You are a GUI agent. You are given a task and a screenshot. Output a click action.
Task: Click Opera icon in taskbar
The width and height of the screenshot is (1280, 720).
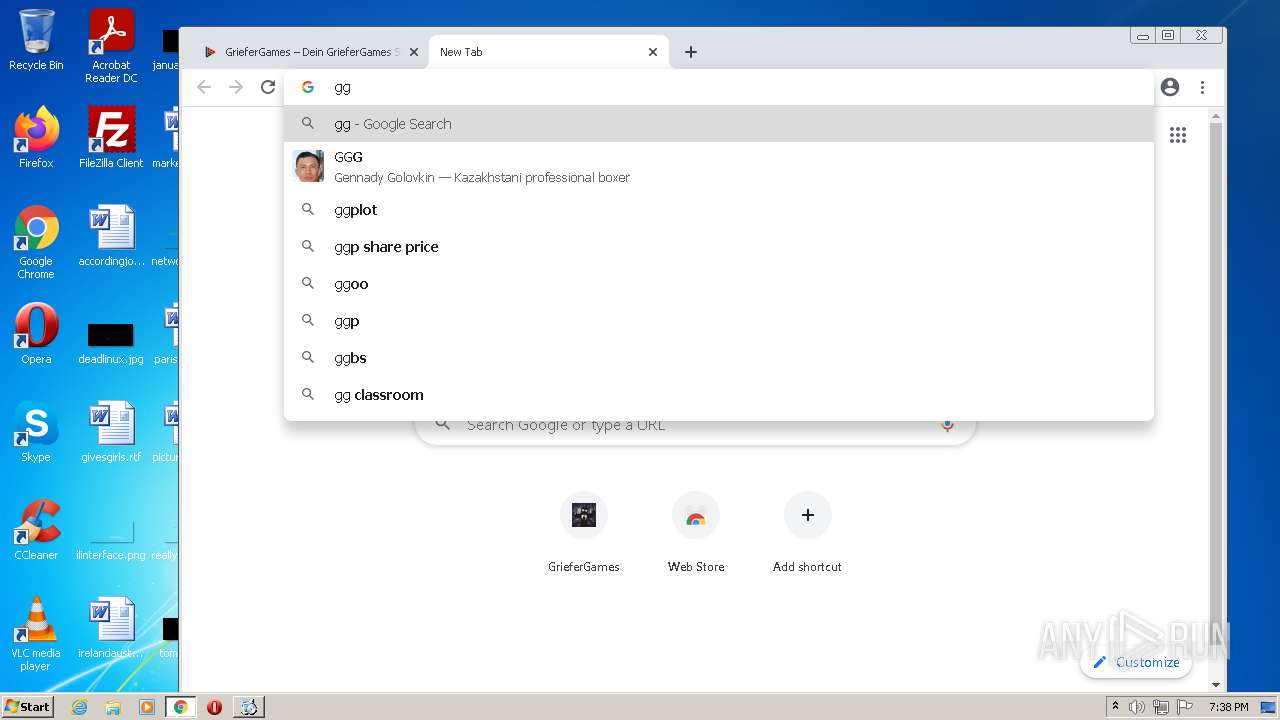click(x=214, y=707)
